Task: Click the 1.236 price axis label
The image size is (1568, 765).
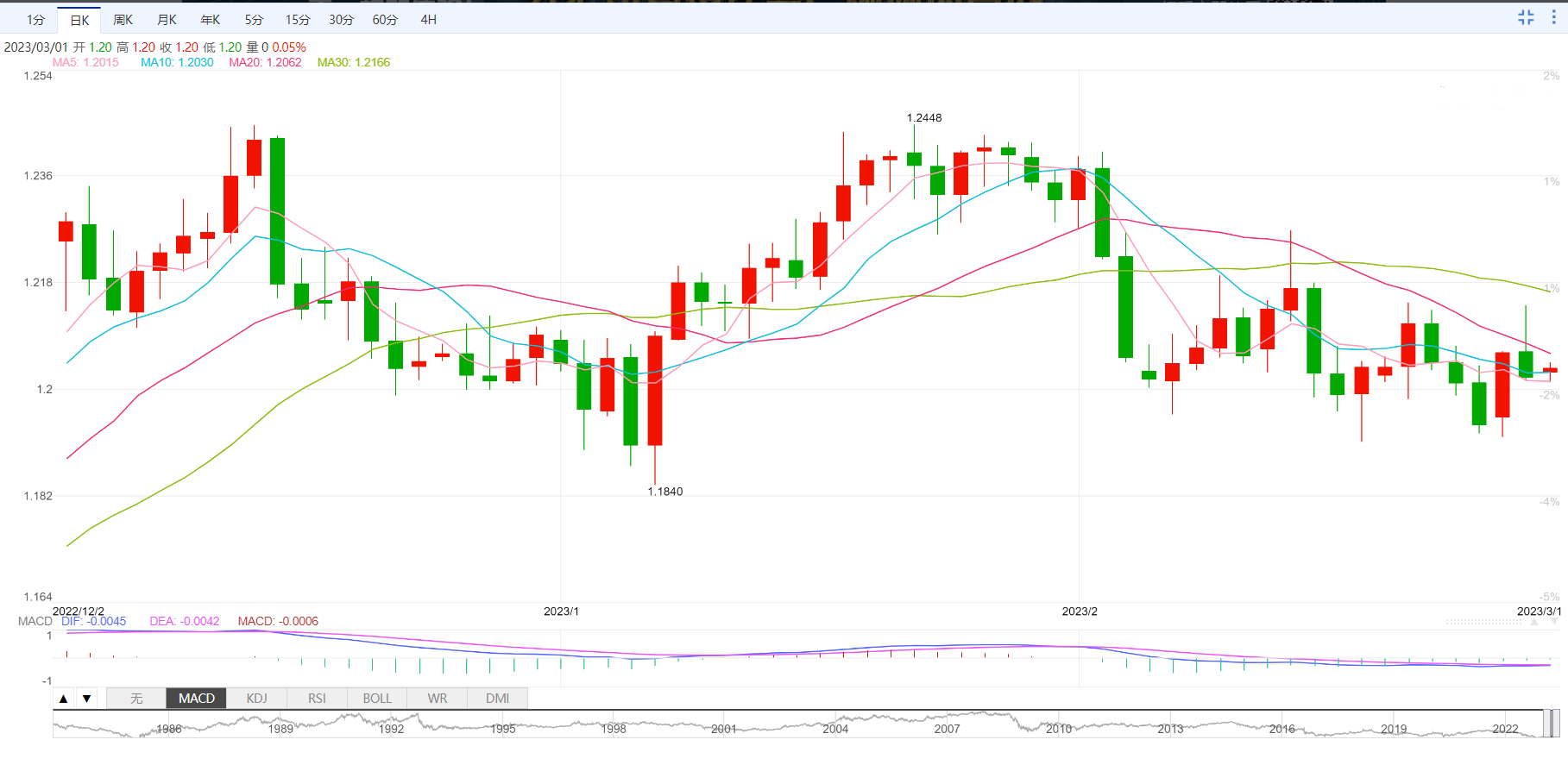Action: click(38, 175)
